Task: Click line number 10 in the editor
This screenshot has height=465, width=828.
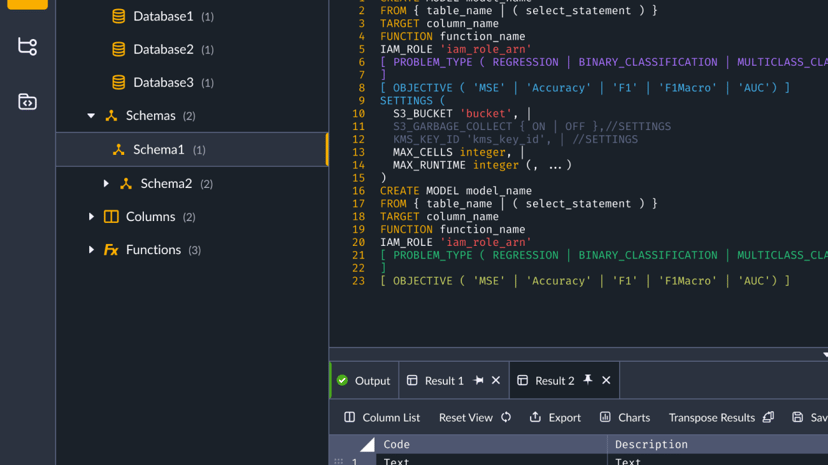Action: (x=359, y=113)
